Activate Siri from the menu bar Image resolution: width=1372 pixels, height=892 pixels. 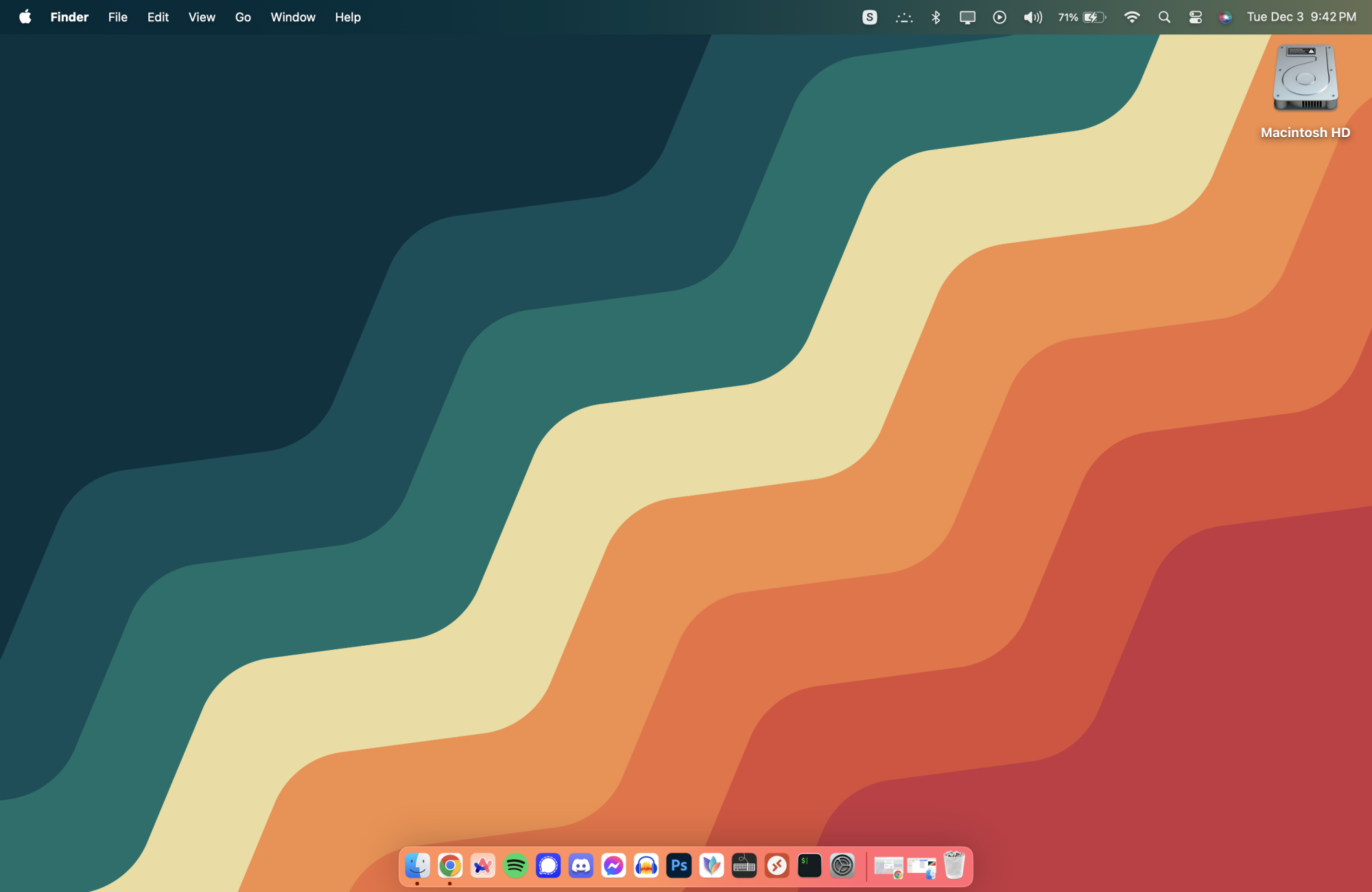1226,17
